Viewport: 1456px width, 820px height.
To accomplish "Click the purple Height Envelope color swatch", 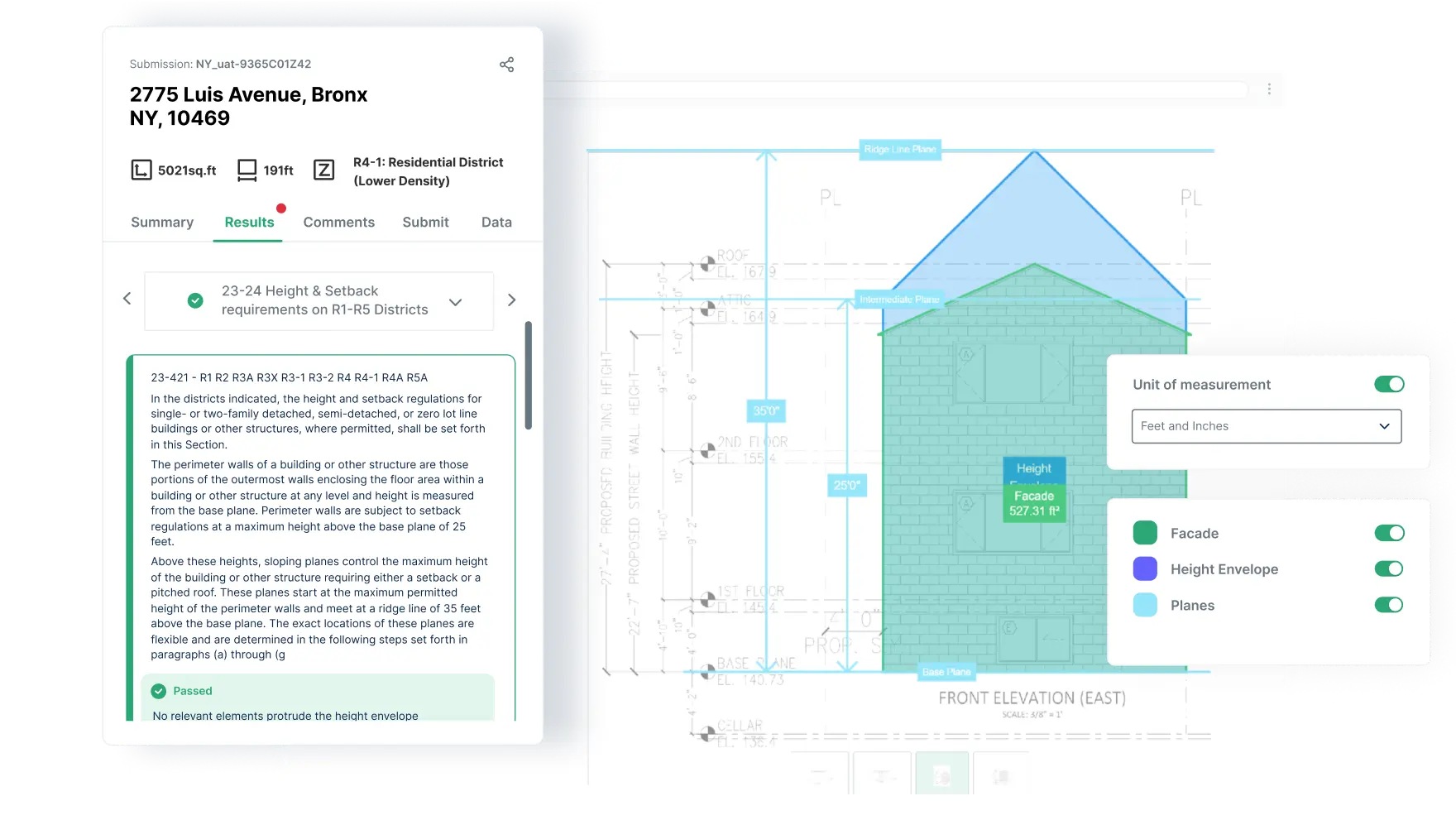I will [1145, 568].
